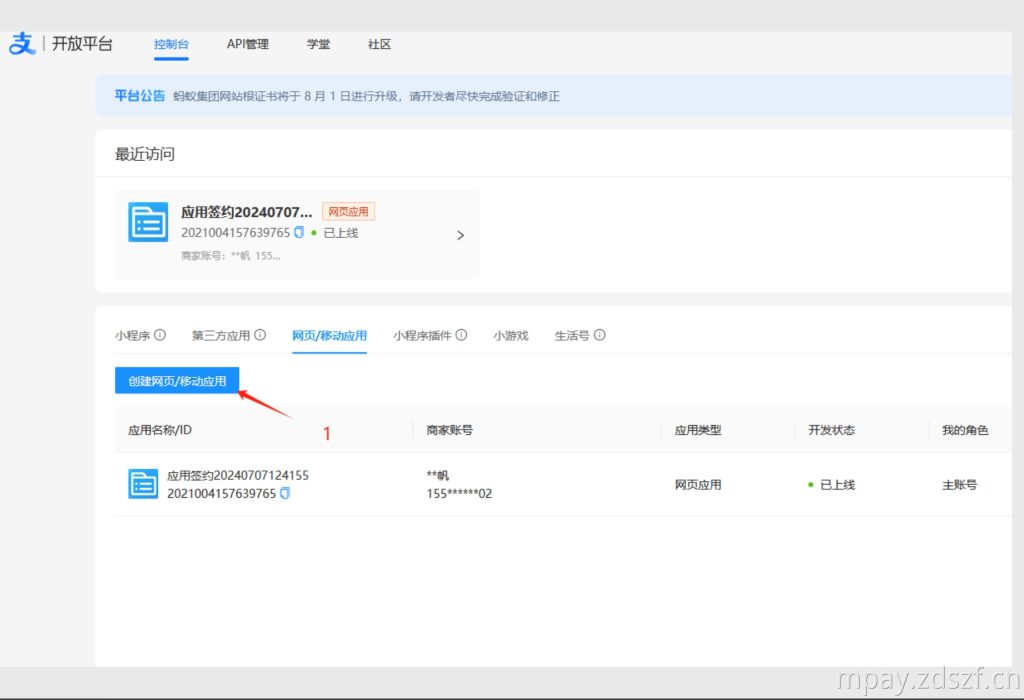1024x700 pixels.
Task: Open 社区 in the top navigation
Action: [379, 44]
